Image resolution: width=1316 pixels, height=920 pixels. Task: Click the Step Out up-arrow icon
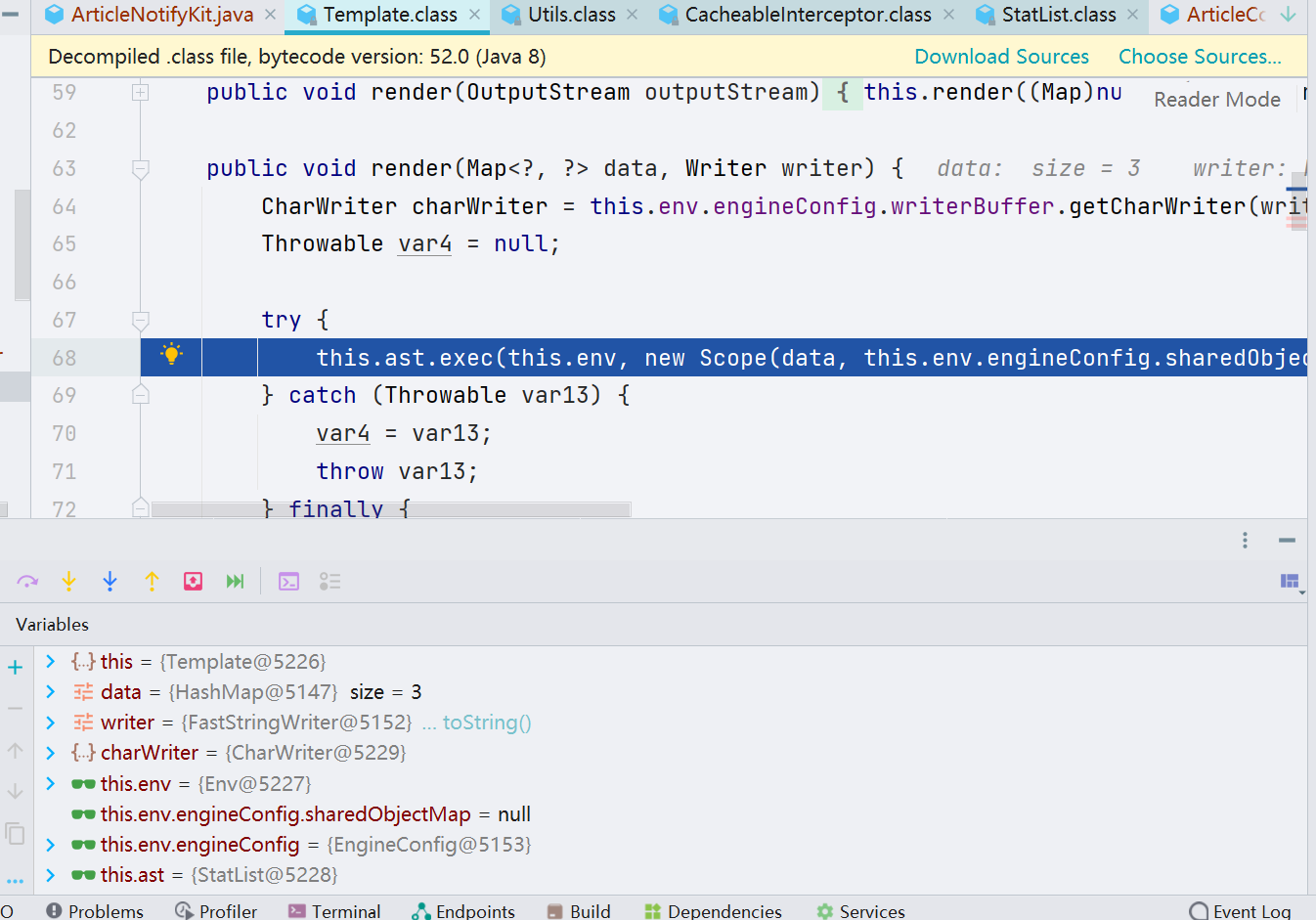152,582
